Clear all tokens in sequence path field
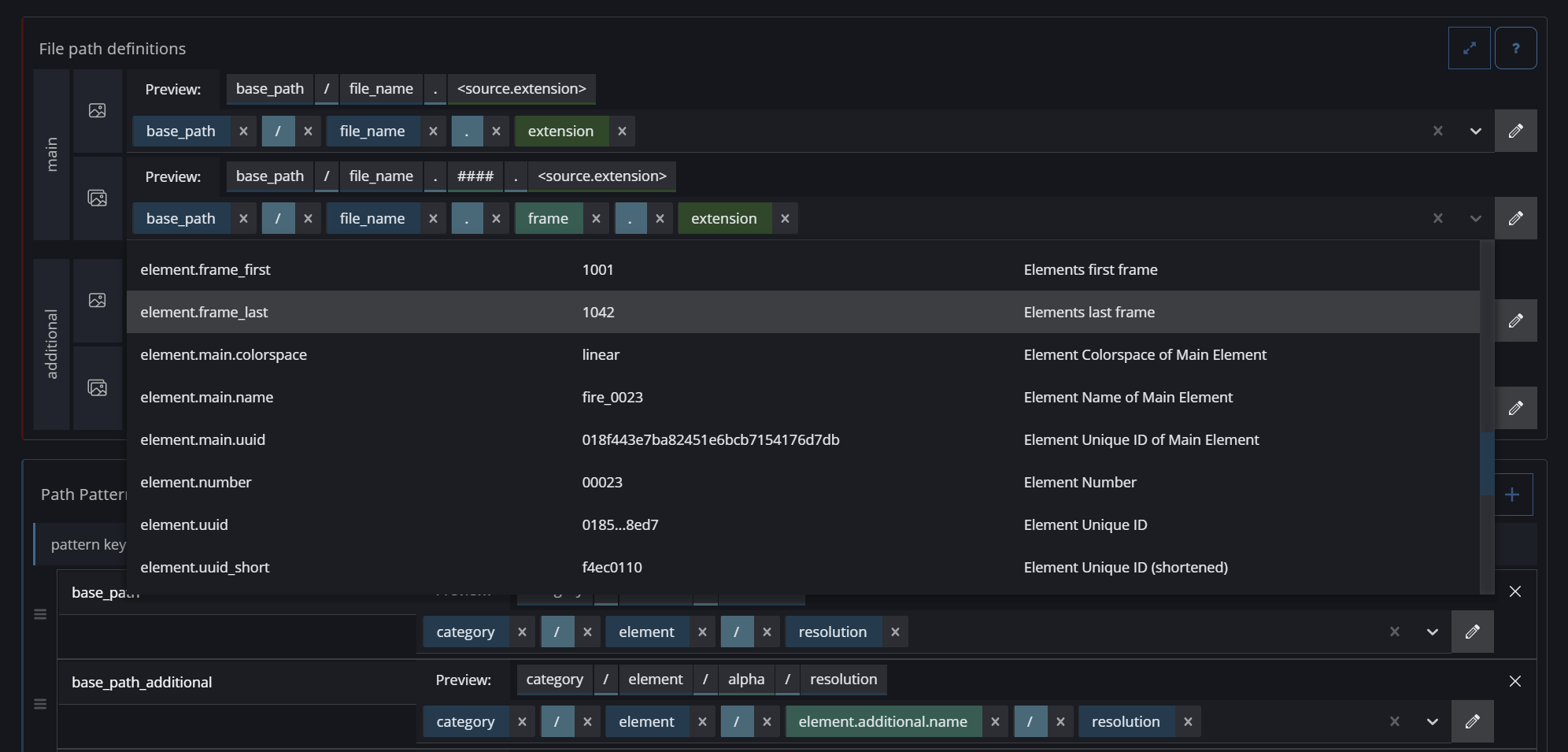The image size is (1568, 752). pyautogui.click(x=1437, y=219)
